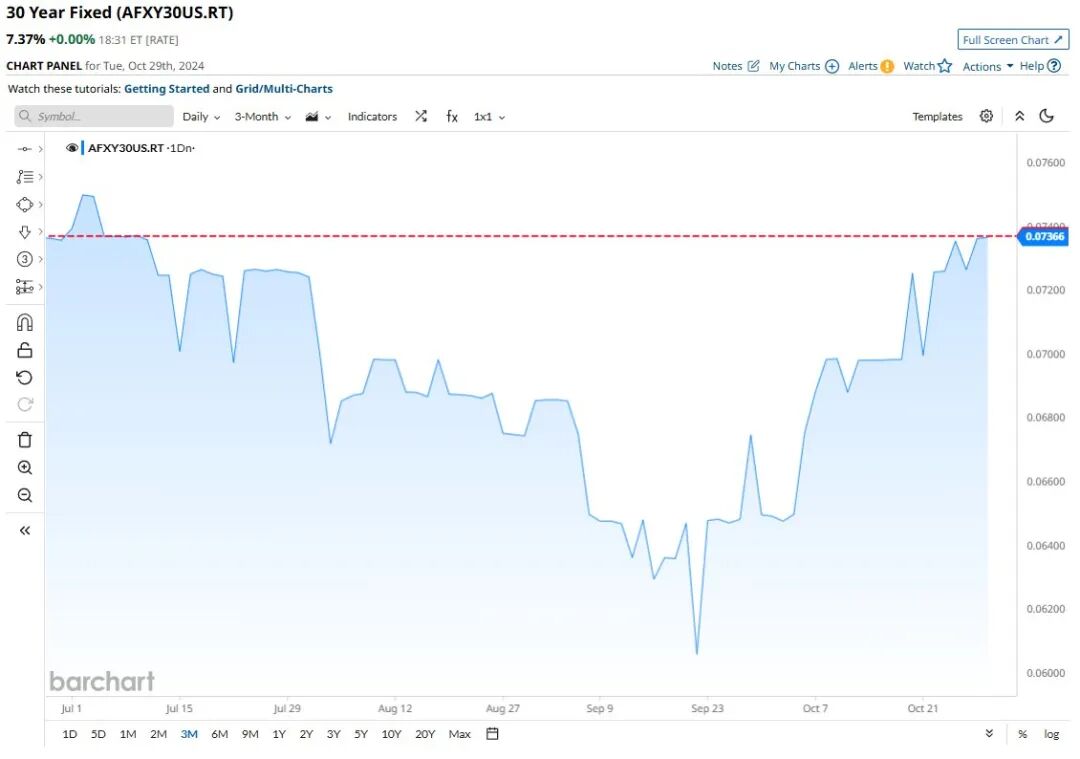This screenshot has width=1080, height=759.
Task: Add chart to My Charts
Action: point(804,66)
